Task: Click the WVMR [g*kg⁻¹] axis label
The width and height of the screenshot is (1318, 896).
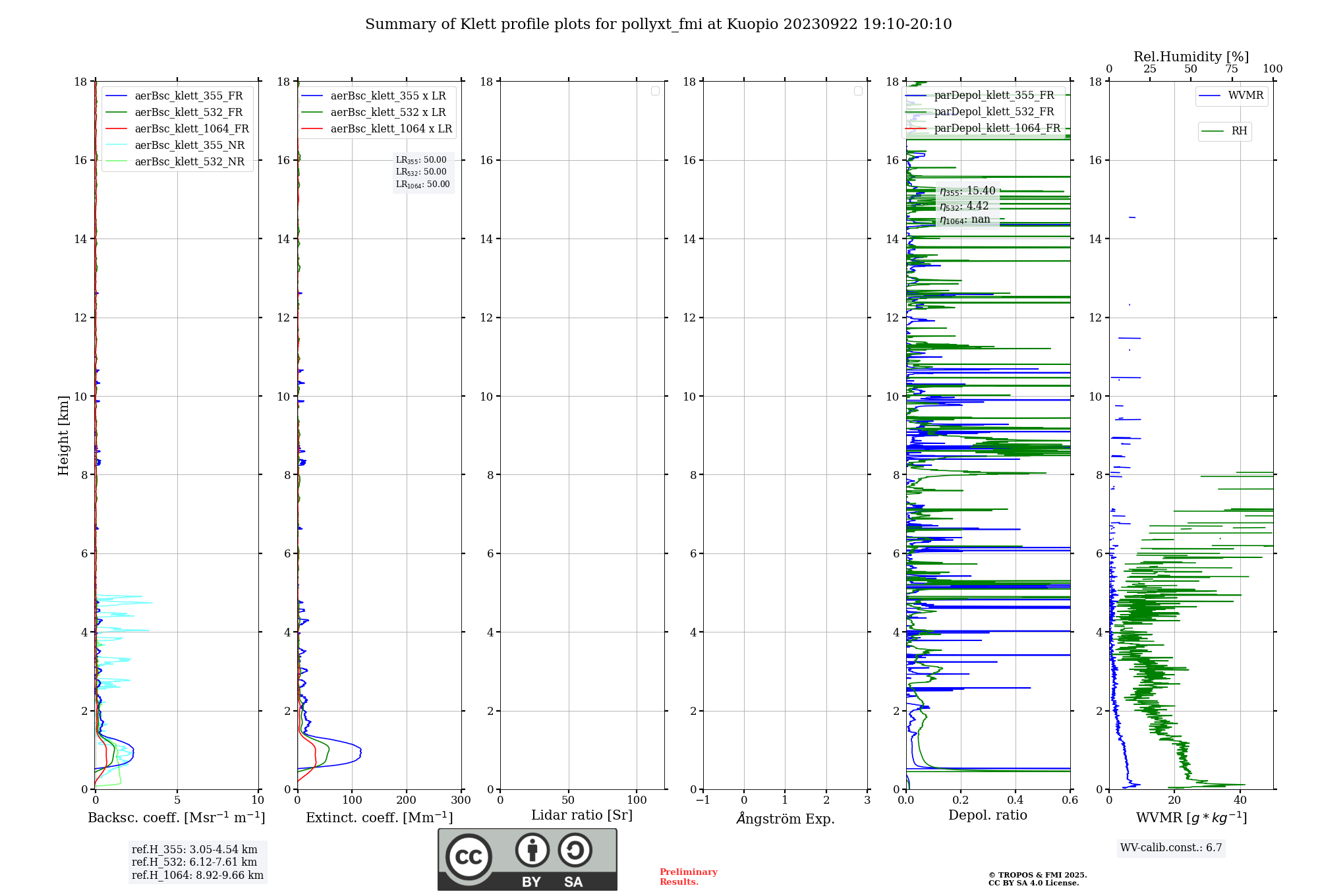Action: click(1191, 818)
